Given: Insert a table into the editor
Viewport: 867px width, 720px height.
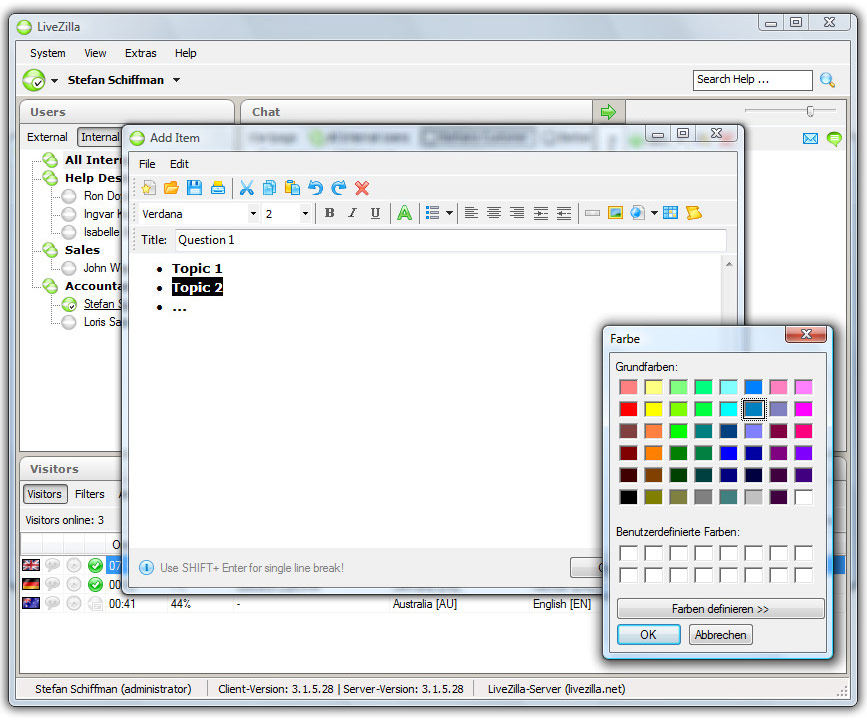Looking at the screenshot, I should (670, 213).
